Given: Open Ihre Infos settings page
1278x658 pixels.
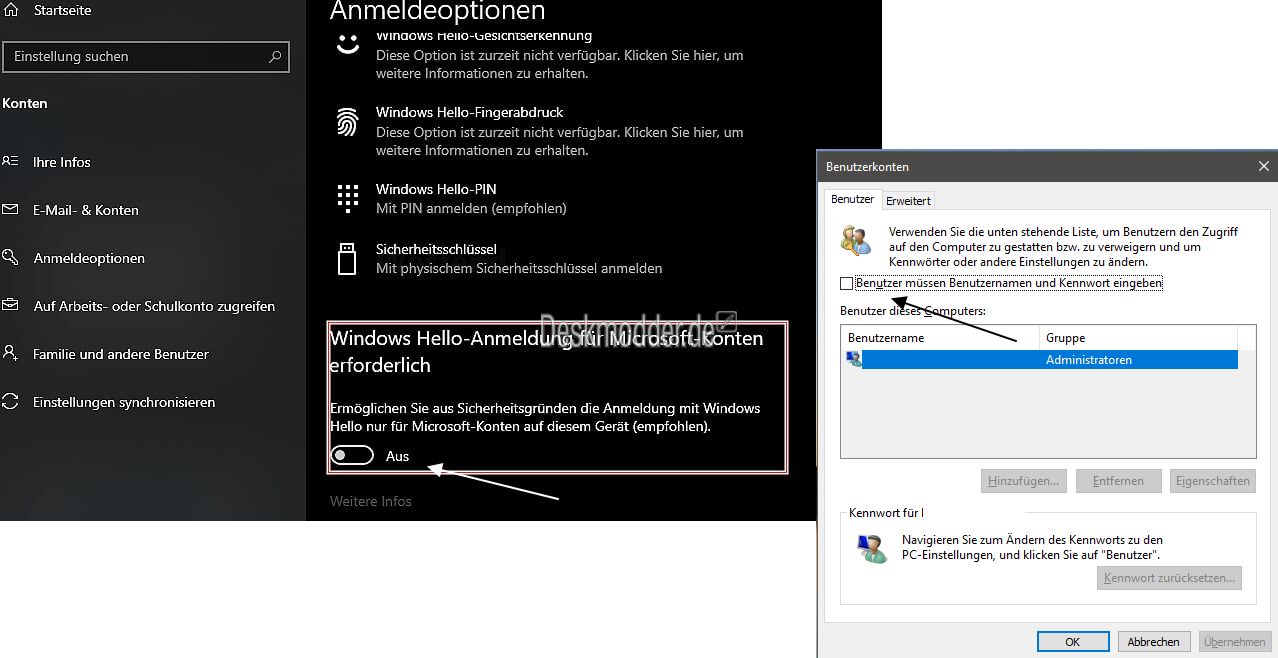Looking at the screenshot, I should (x=61, y=162).
